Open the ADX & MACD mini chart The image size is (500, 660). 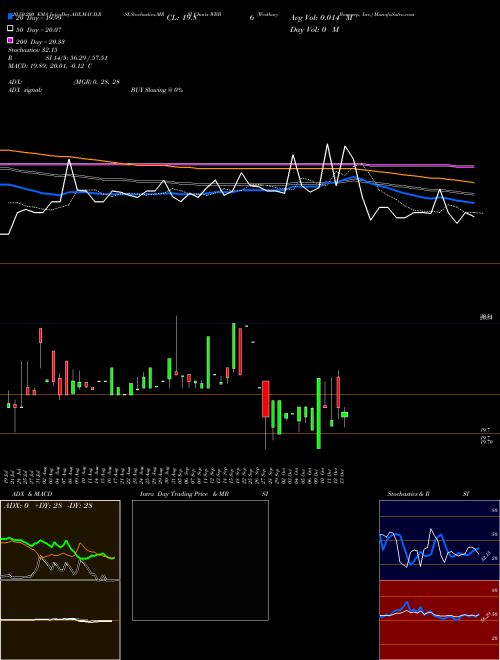pyautogui.click(x=60, y=580)
